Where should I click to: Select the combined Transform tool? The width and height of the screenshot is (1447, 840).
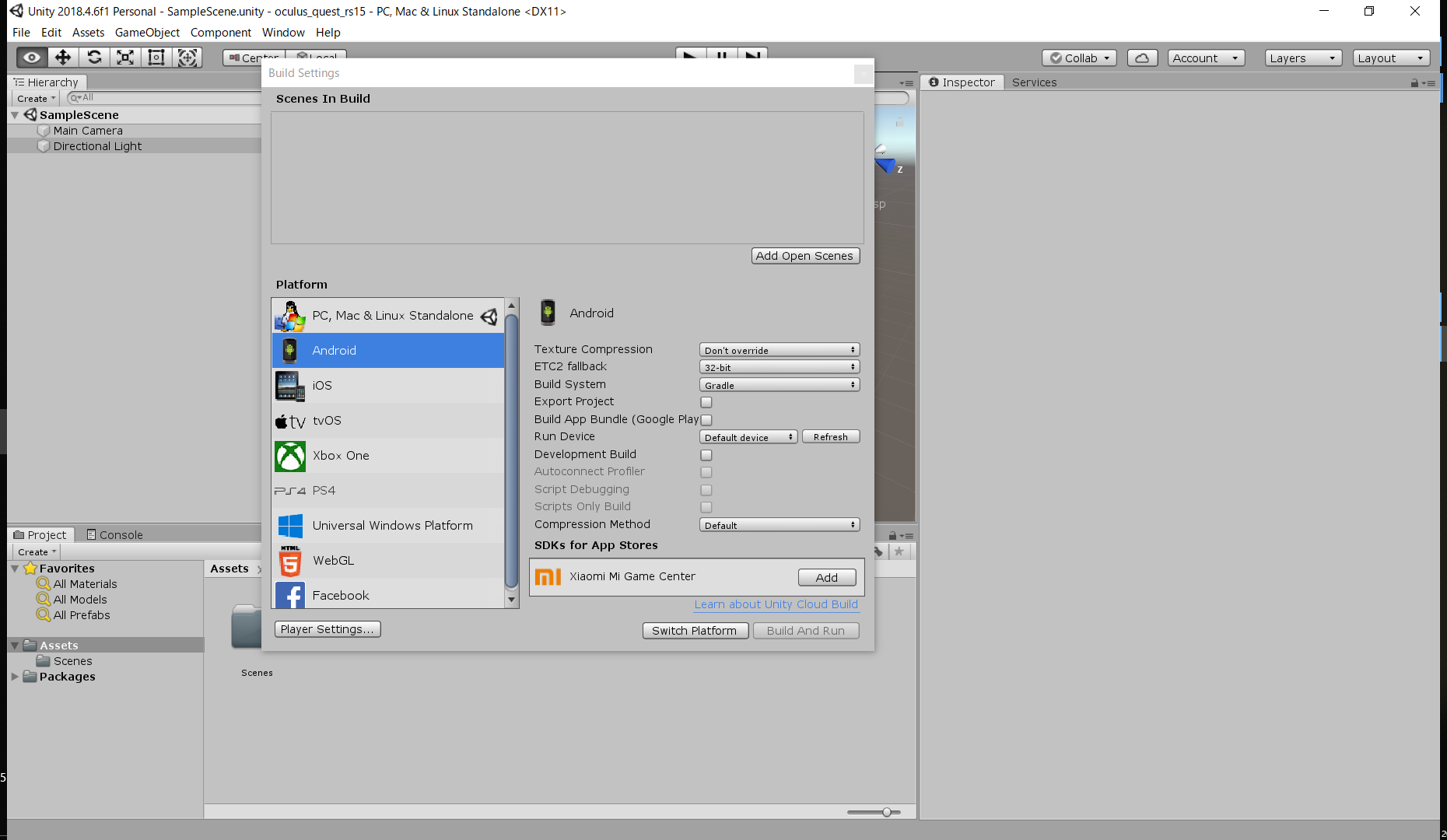pyautogui.click(x=187, y=58)
